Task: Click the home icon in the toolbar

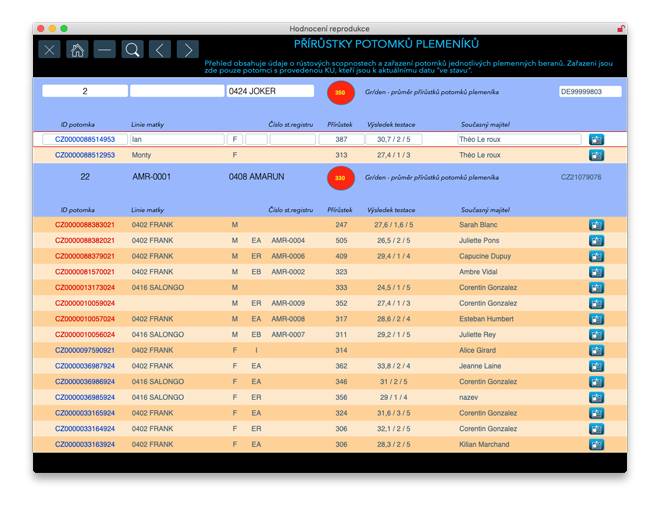Action: (77, 49)
